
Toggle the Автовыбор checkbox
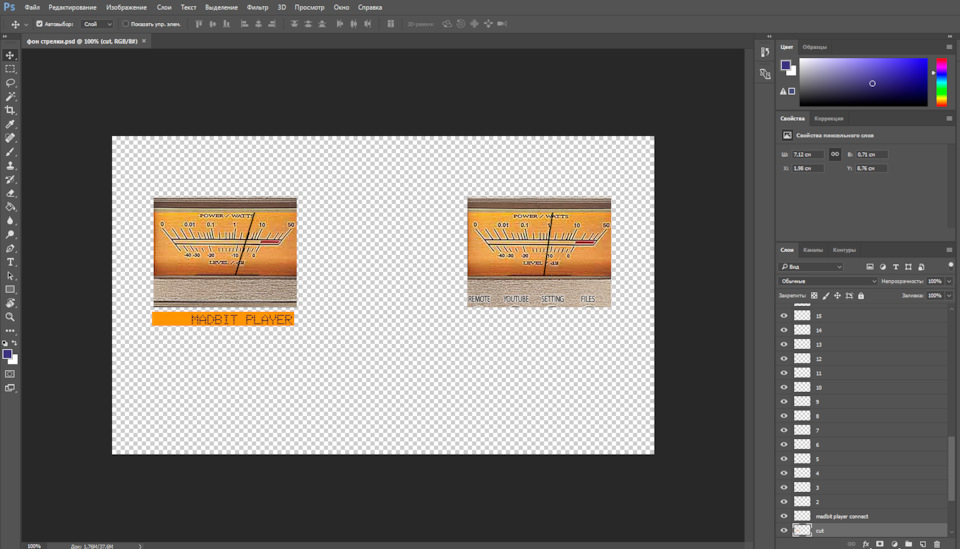39,24
